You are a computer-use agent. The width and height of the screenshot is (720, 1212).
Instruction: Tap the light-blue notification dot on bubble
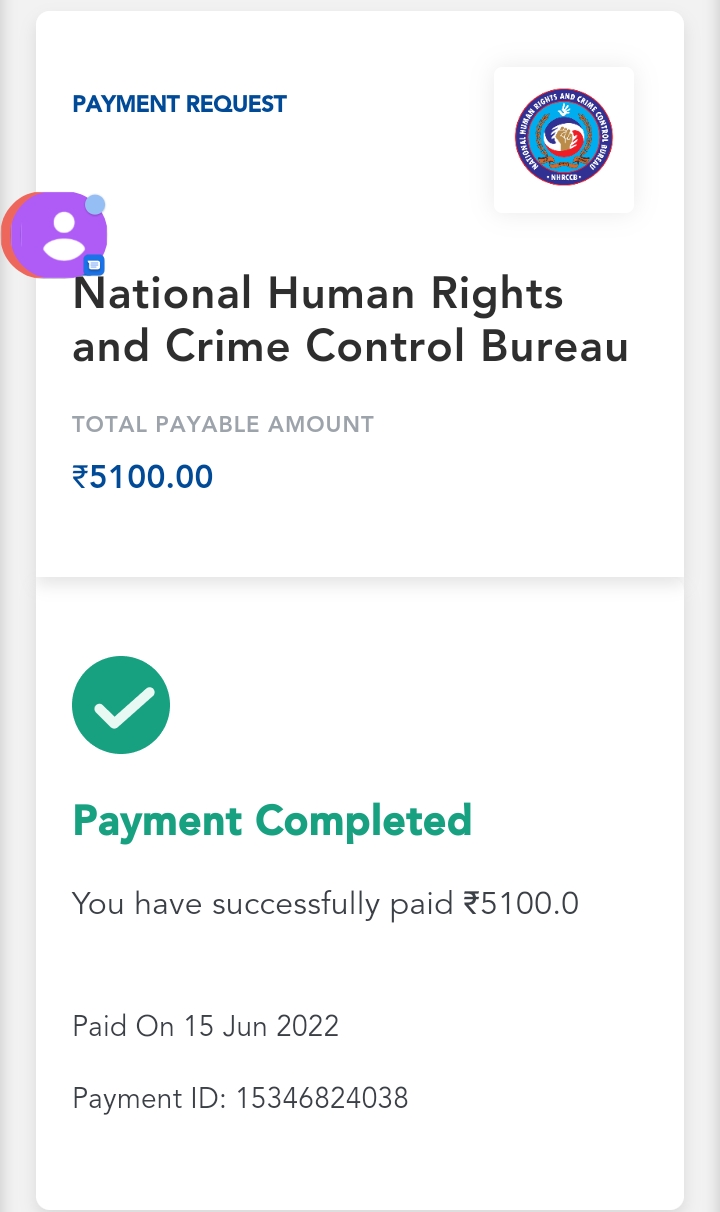tap(95, 205)
